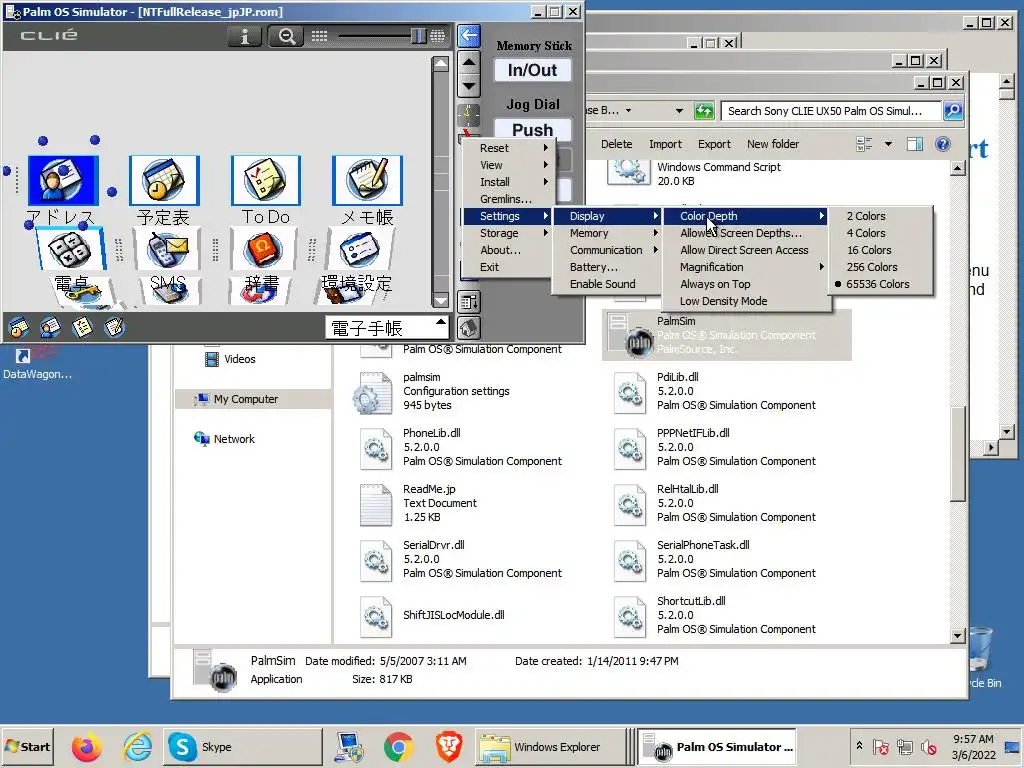Open the メモ帳 memo pad app icon
Screen dimensions: 1024x768
click(x=367, y=180)
